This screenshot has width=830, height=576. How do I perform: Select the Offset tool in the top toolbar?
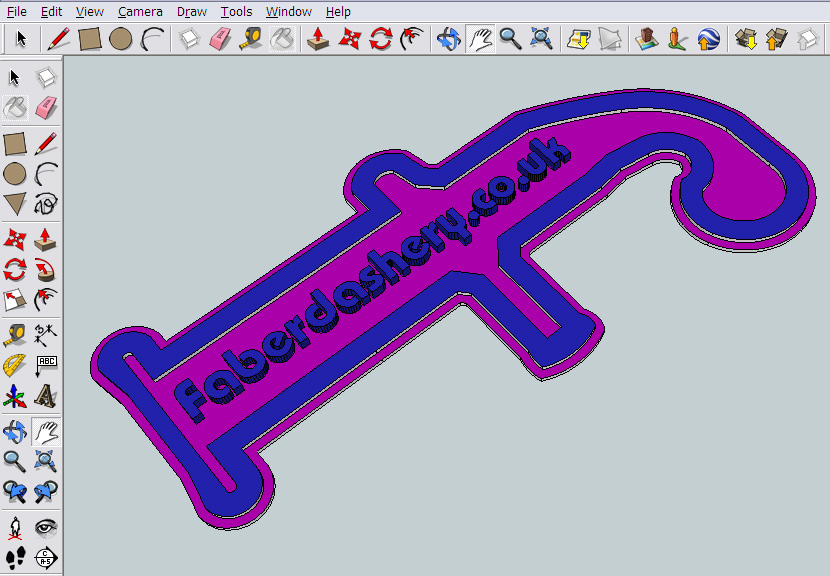point(412,39)
